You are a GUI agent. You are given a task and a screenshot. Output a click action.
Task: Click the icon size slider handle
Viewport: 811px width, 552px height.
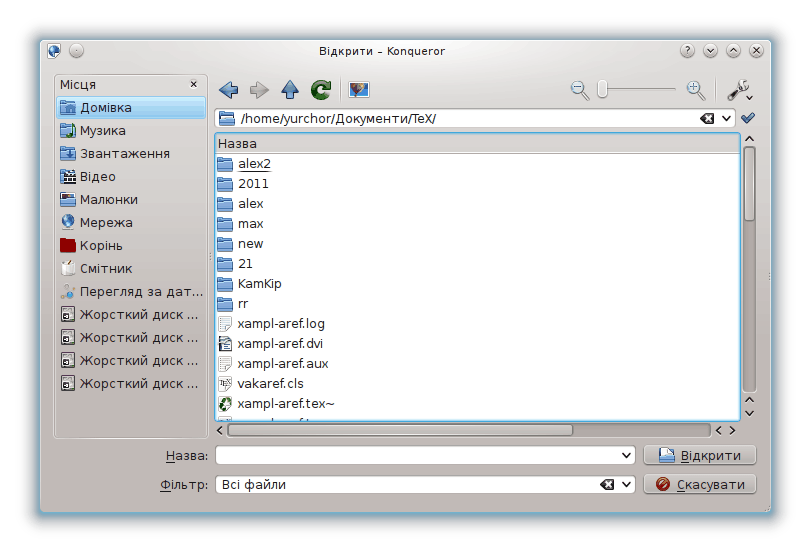603,90
